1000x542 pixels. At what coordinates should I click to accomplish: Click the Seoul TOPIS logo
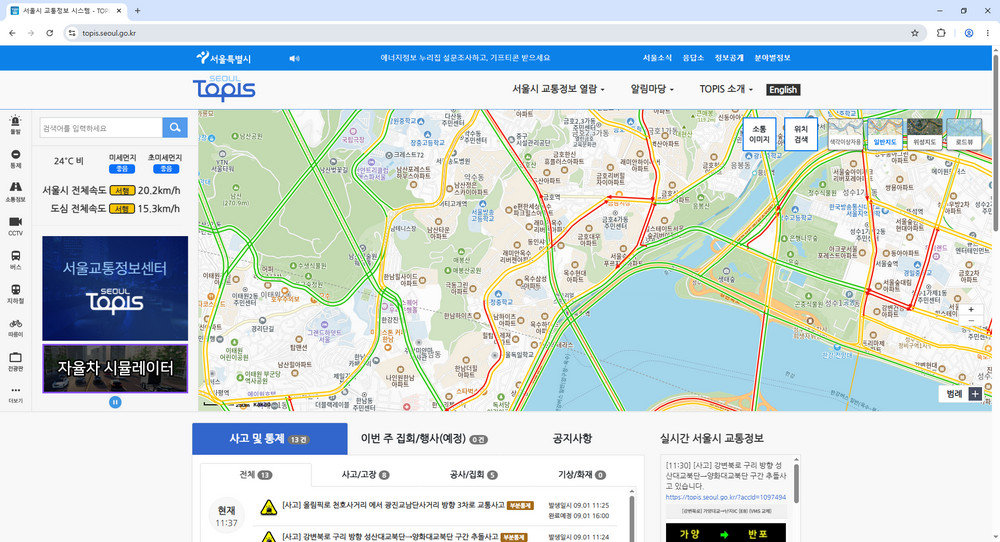(x=224, y=89)
